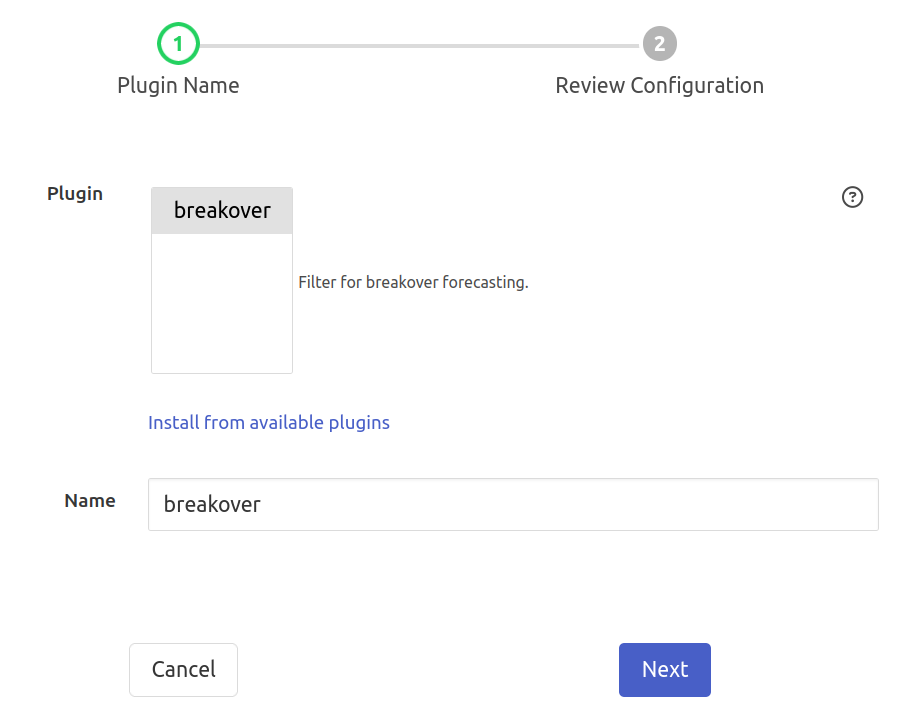Click the 'Filter for breakover forecasting' description
Screen dimensions: 909x718
point(412,283)
